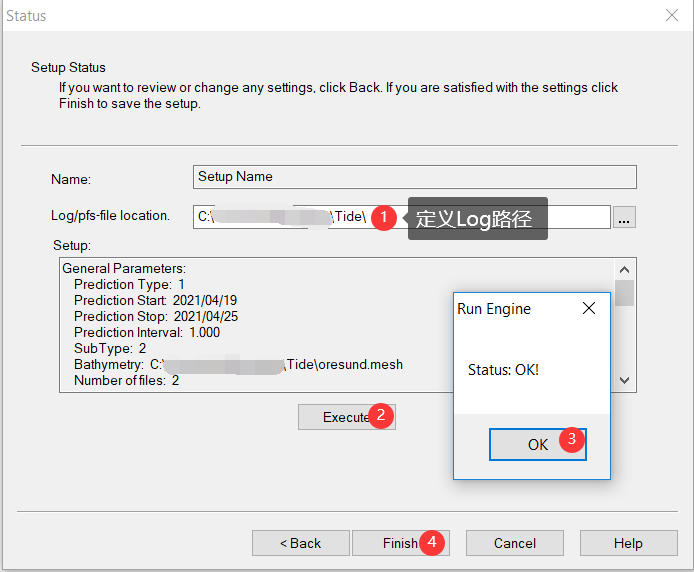Close the Run Engine dialog
The image size is (694, 572).
589,309
